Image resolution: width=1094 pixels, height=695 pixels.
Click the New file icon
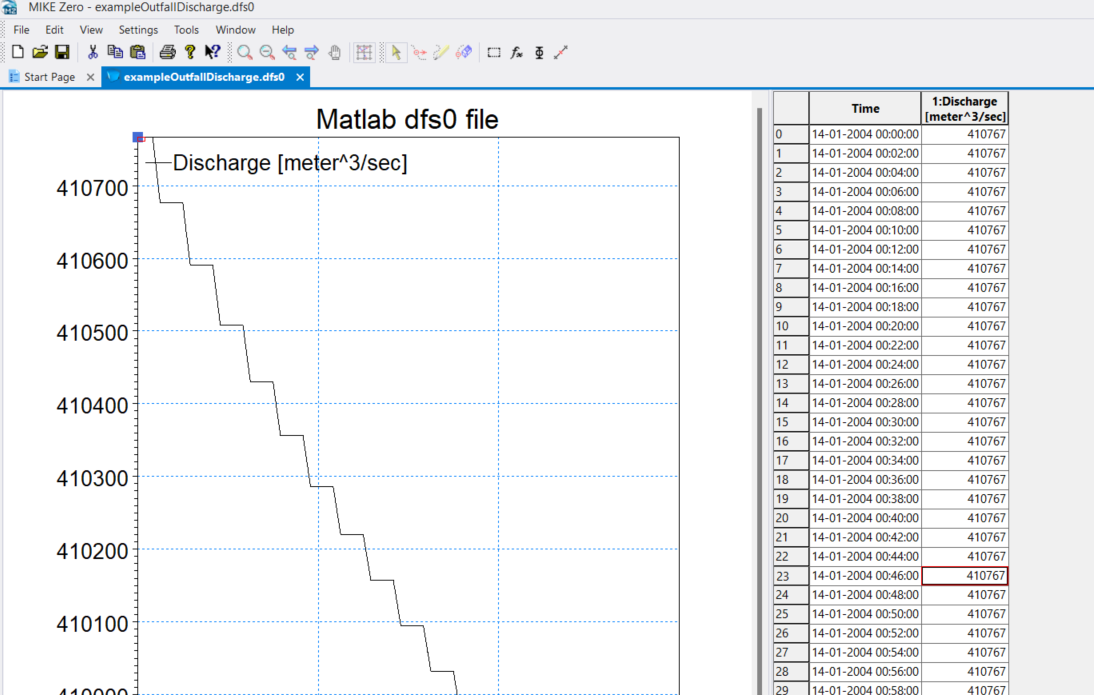coord(17,52)
